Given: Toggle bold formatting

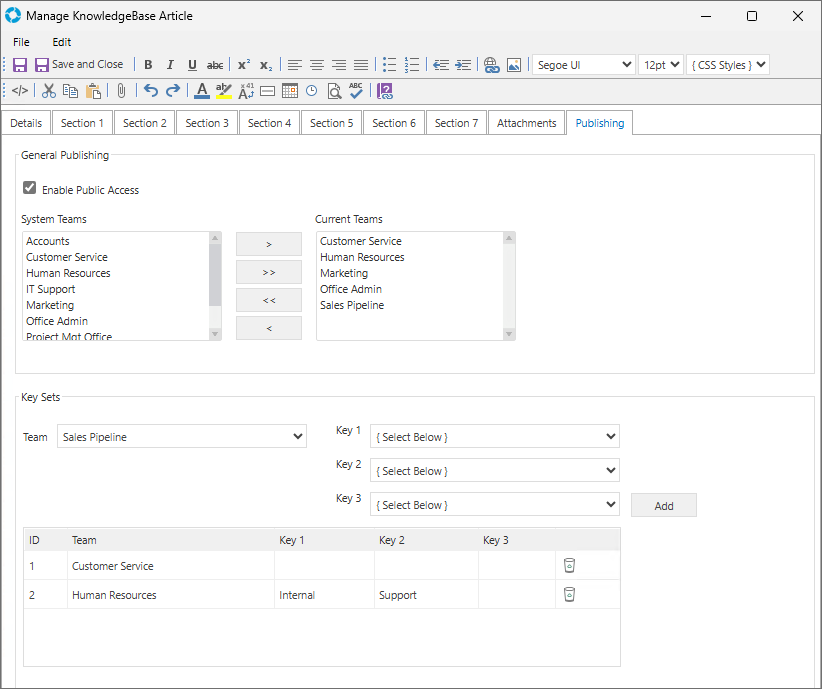Looking at the screenshot, I should tap(148, 65).
